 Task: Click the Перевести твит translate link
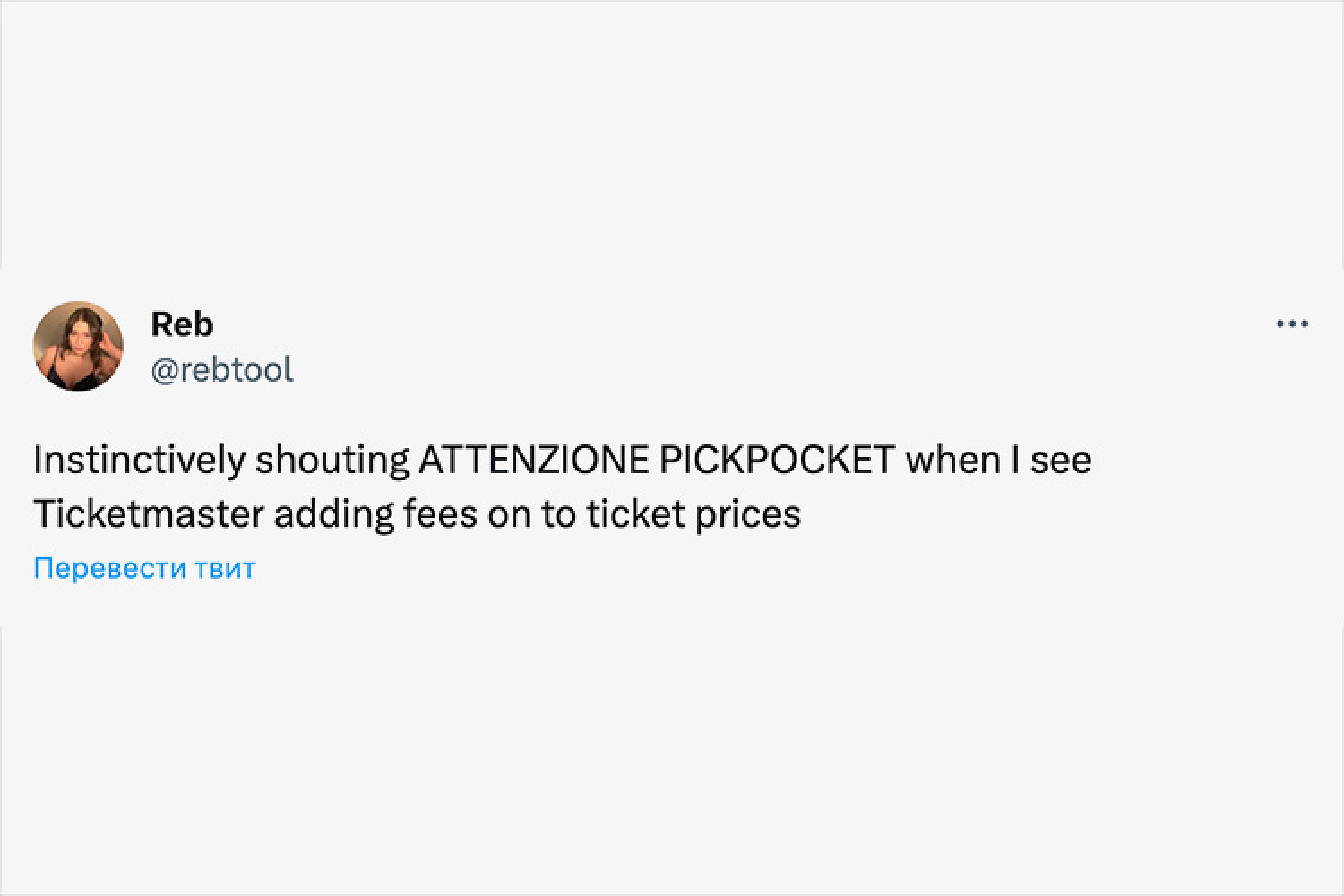click(144, 568)
